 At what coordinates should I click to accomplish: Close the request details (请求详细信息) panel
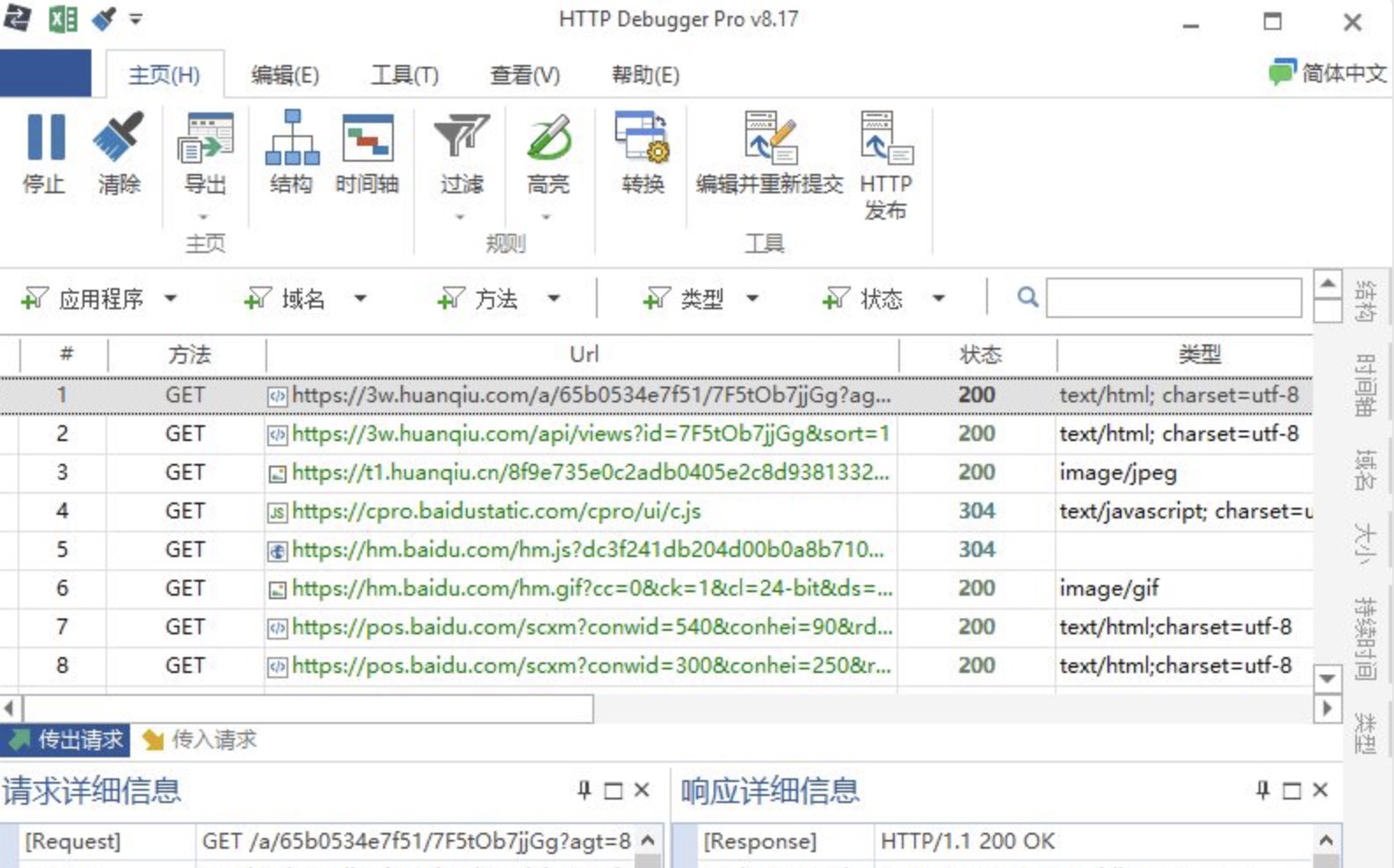click(642, 791)
